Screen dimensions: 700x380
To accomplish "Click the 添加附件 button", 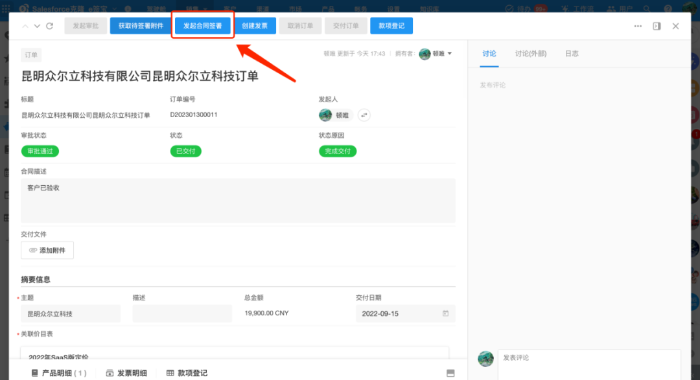I will pyautogui.click(x=47, y=250).
